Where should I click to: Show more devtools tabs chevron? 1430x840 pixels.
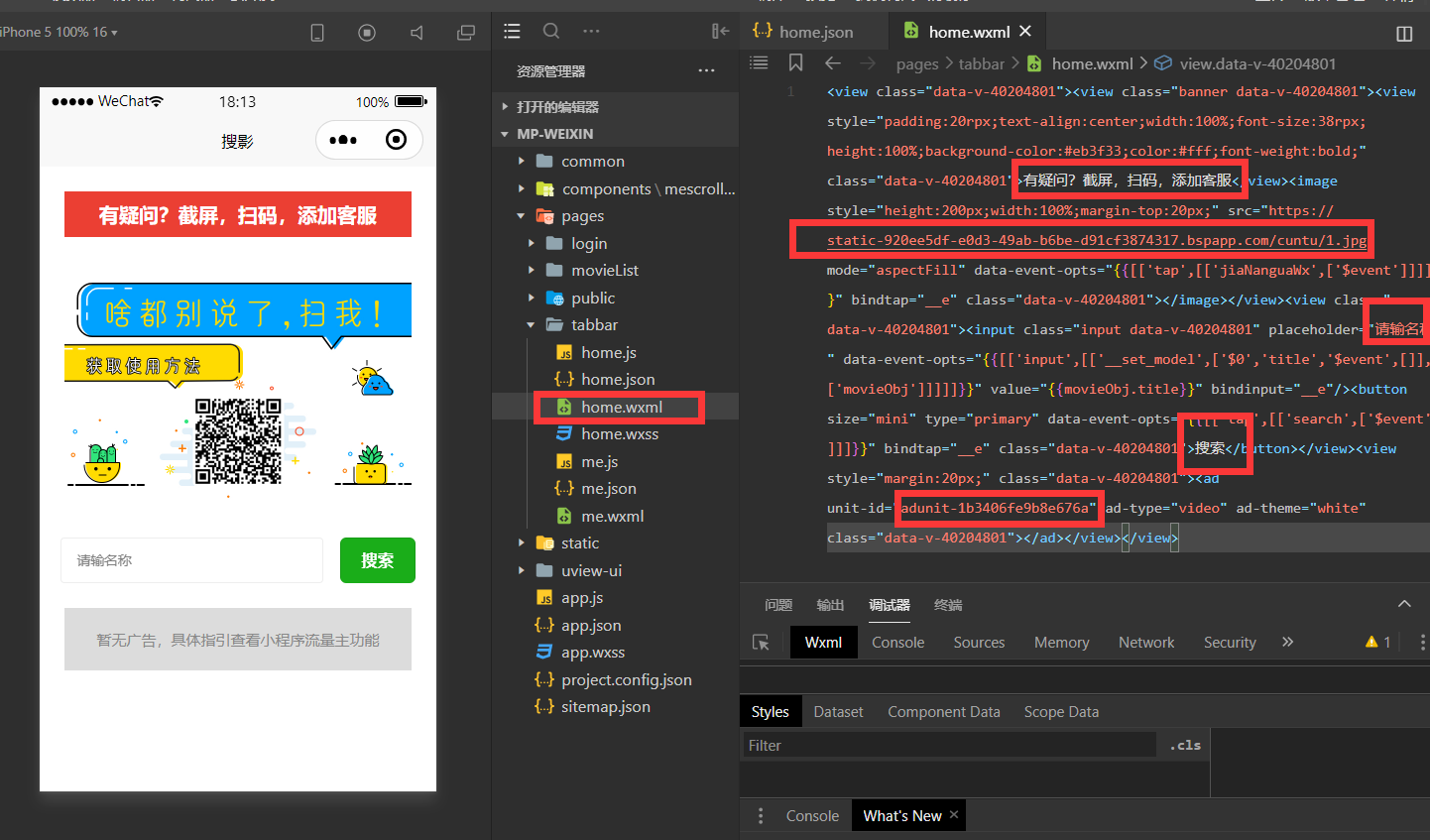[1287, 642]
